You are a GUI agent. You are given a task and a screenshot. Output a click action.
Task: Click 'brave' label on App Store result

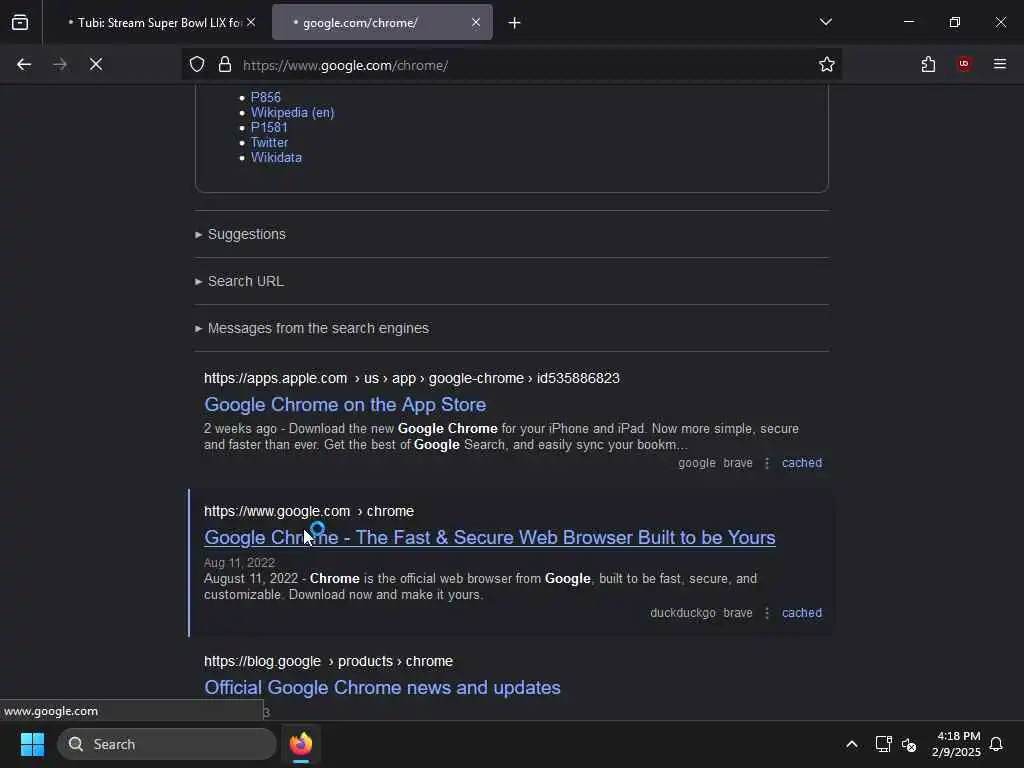coord(738,463)
